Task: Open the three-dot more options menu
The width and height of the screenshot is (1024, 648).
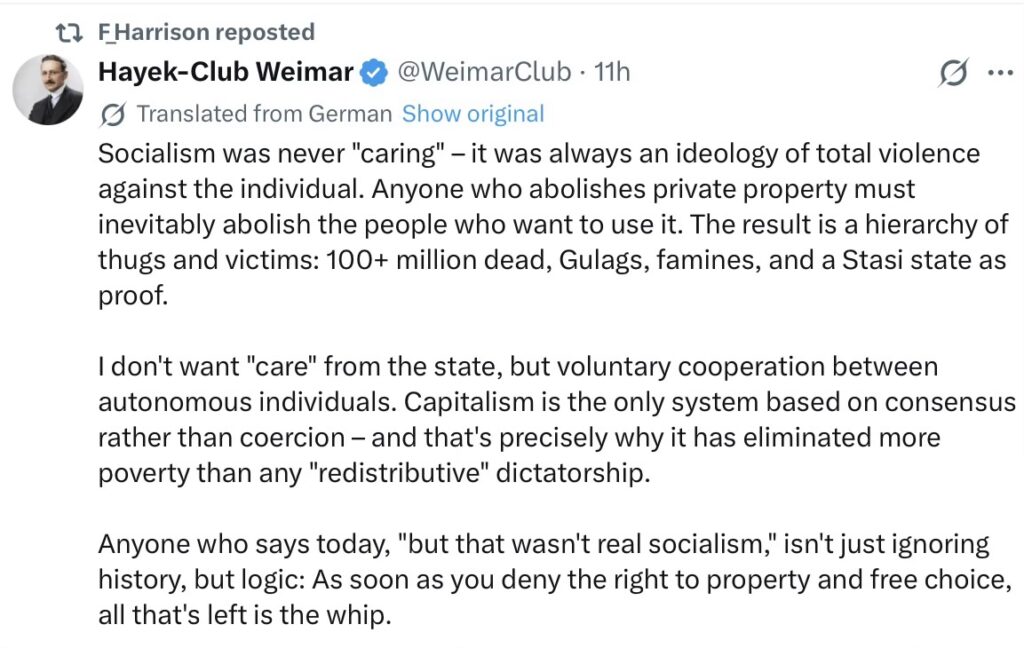Action: 1000,73
